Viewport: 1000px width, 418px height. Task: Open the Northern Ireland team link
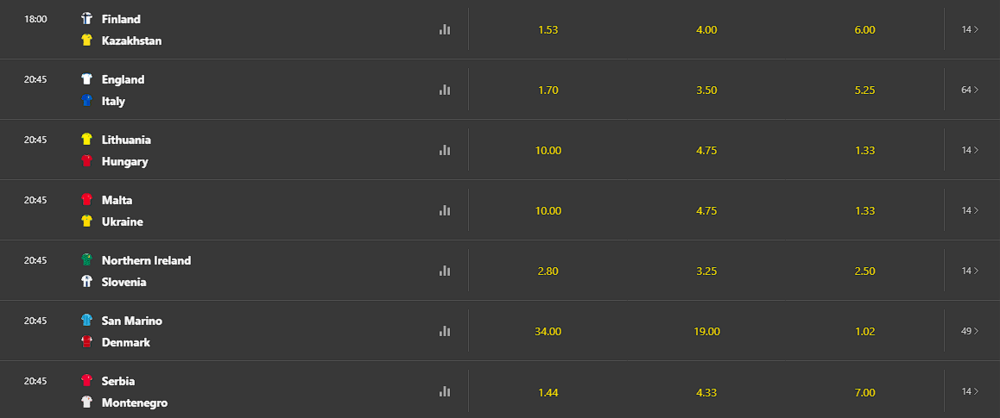tap(146, 260)
